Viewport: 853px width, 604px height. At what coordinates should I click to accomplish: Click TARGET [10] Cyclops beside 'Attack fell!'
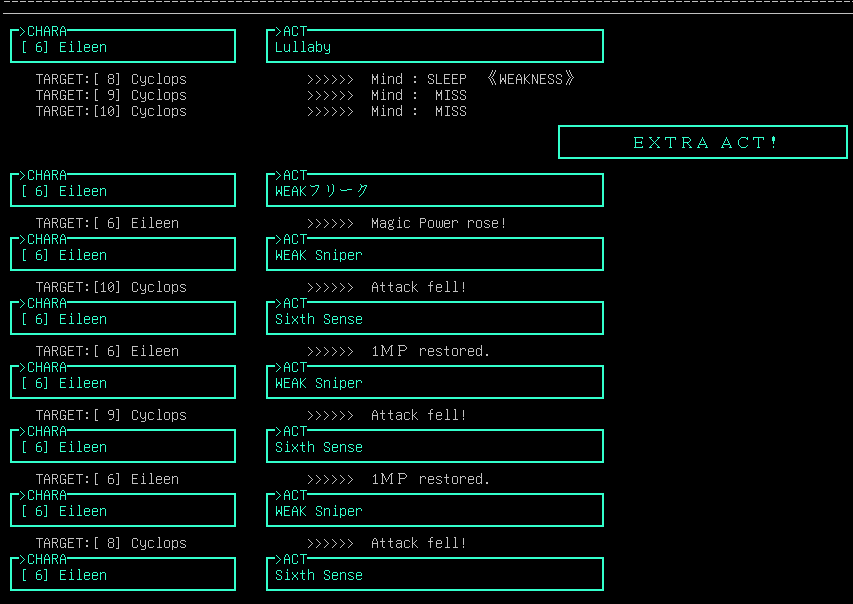tap(111, 287)
